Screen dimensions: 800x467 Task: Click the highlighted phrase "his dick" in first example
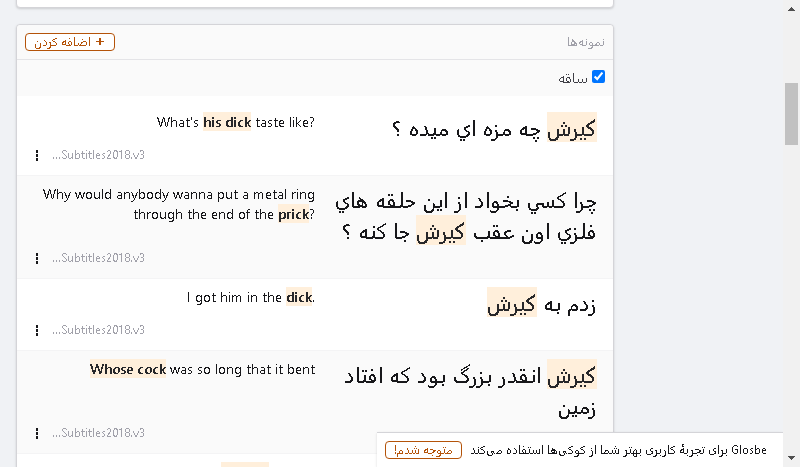click(227, 122)
